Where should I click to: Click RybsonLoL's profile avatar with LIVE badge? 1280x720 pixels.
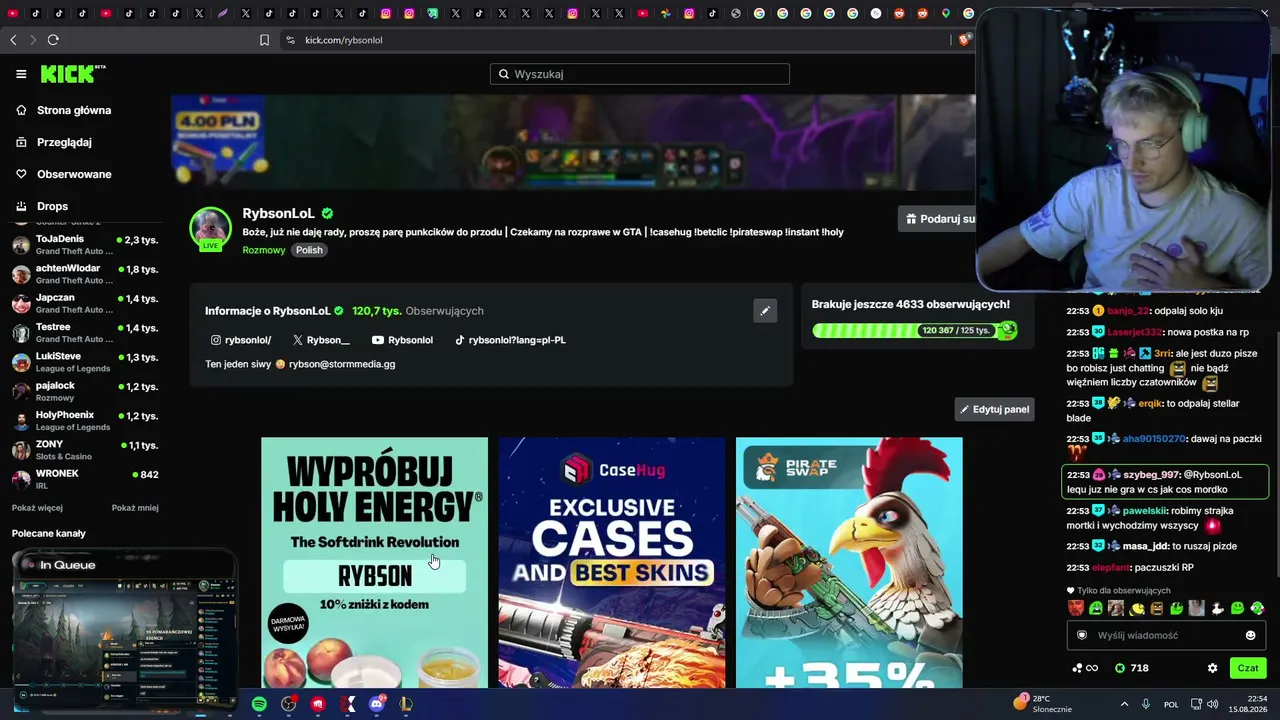210,229
